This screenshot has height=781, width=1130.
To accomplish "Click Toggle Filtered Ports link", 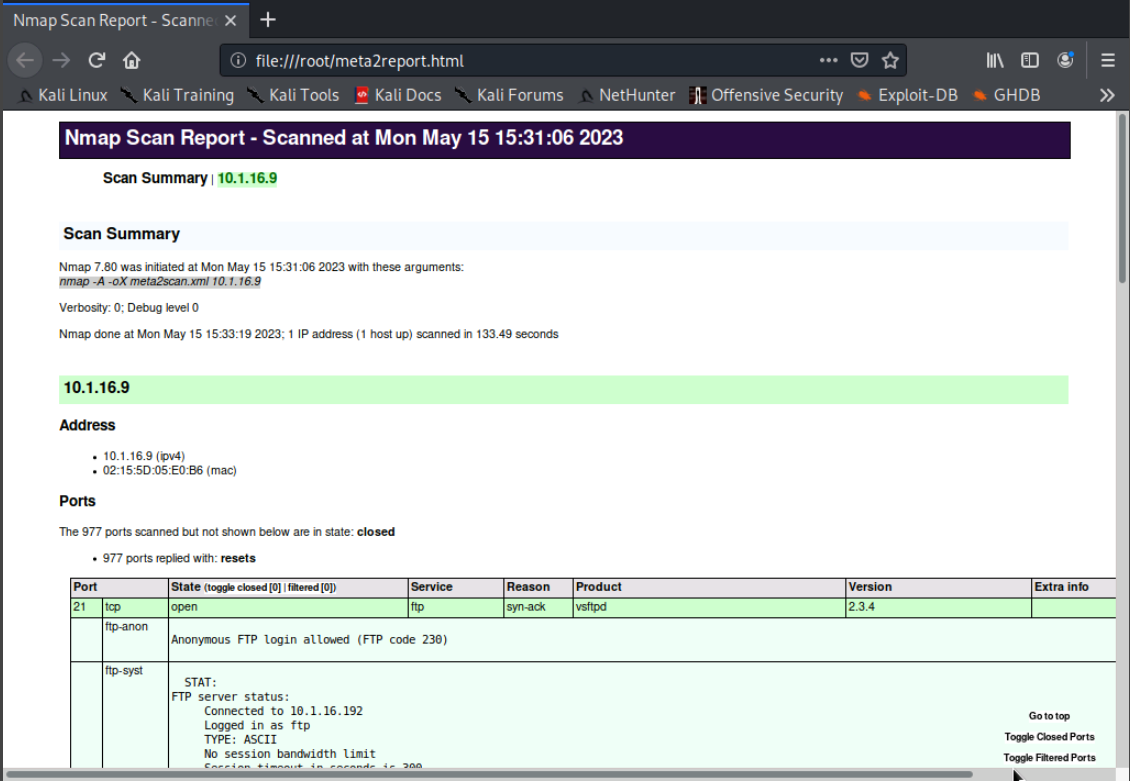I will click(1049, 758).
